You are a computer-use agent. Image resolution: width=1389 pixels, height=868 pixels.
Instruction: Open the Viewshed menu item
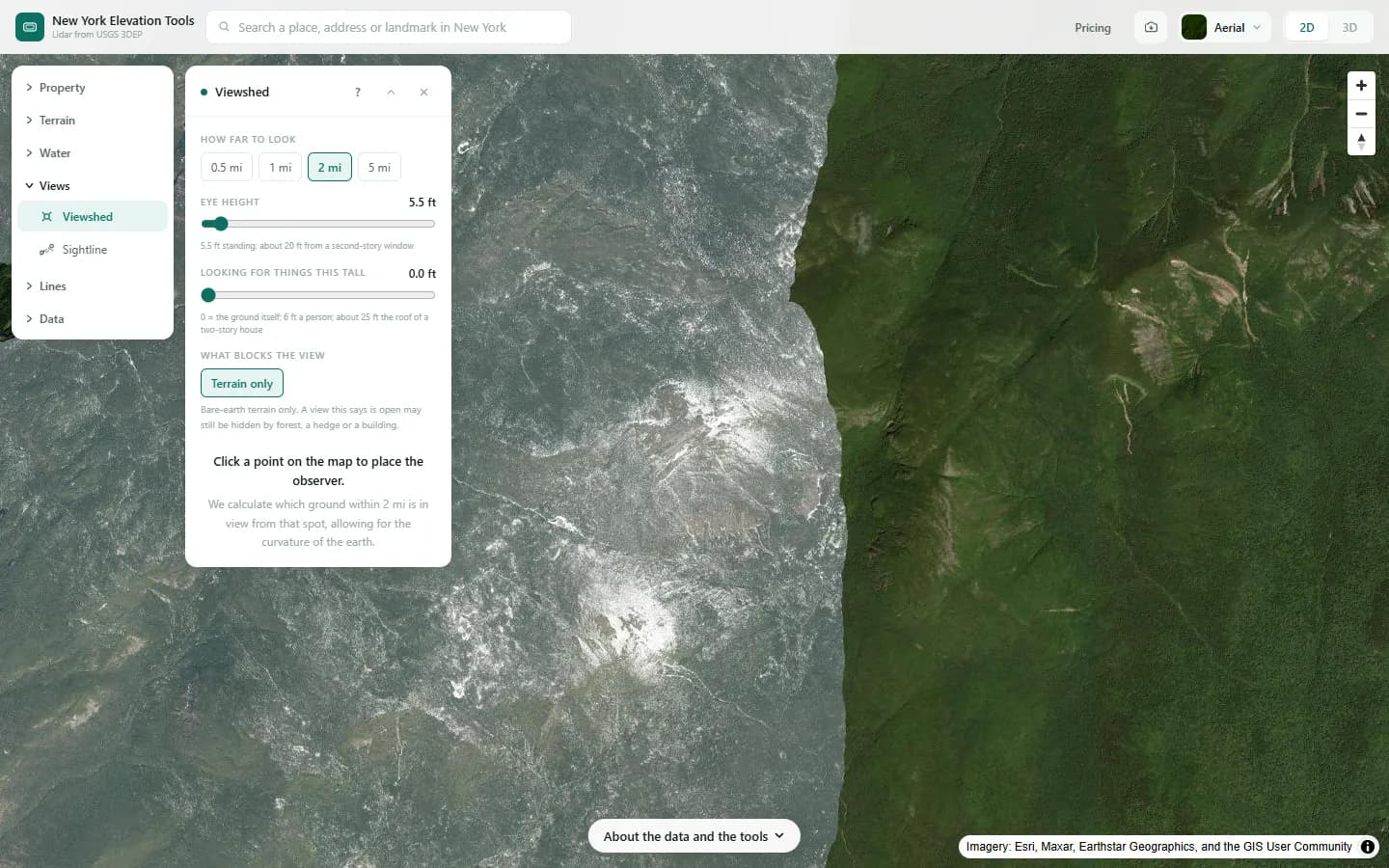pos(93,217)
